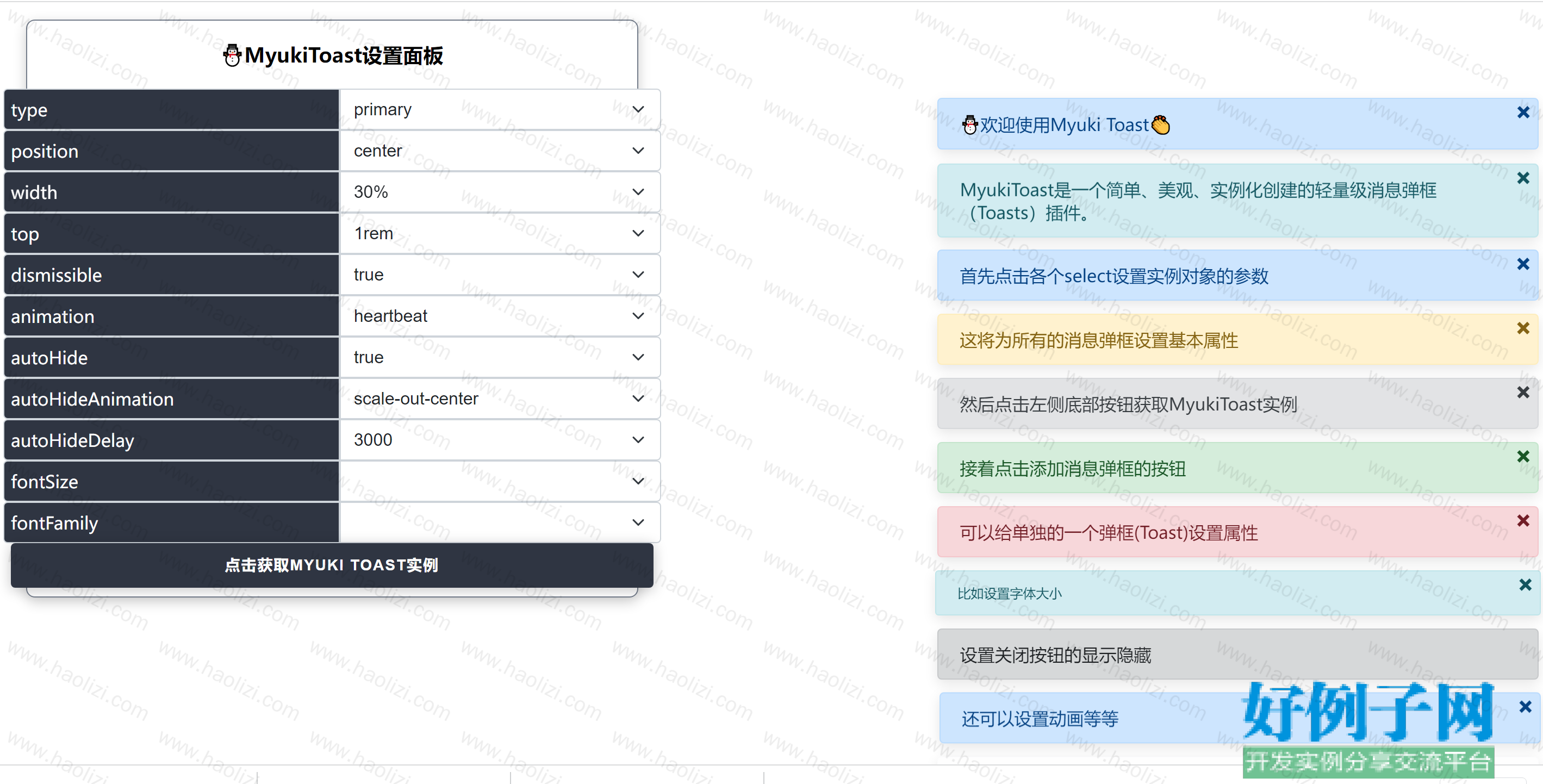The width and height of the screenshot is (1543, 784).
Task: Click the 比如设置字体大小 toast text
Action: click(x=1009, y=594)
